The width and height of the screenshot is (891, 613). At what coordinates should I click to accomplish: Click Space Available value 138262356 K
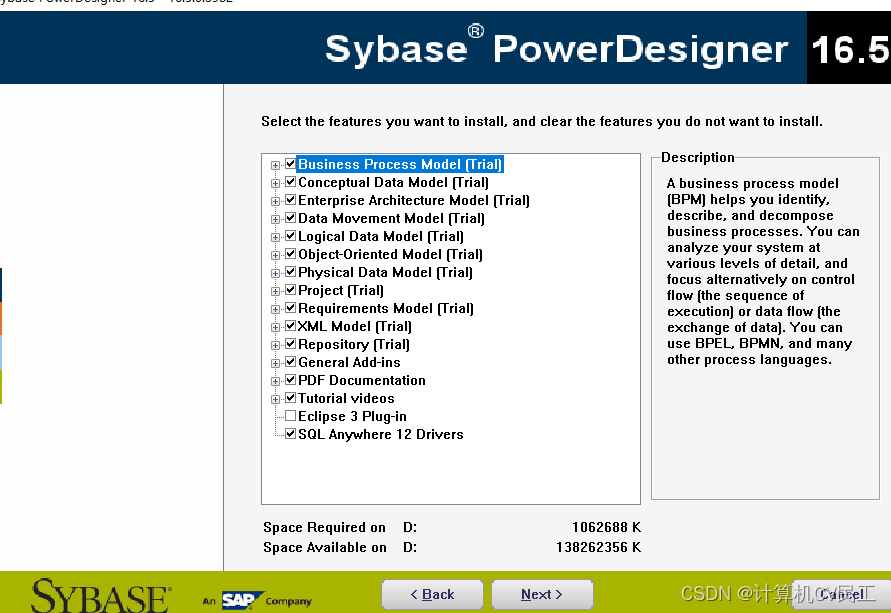[598, 547]
